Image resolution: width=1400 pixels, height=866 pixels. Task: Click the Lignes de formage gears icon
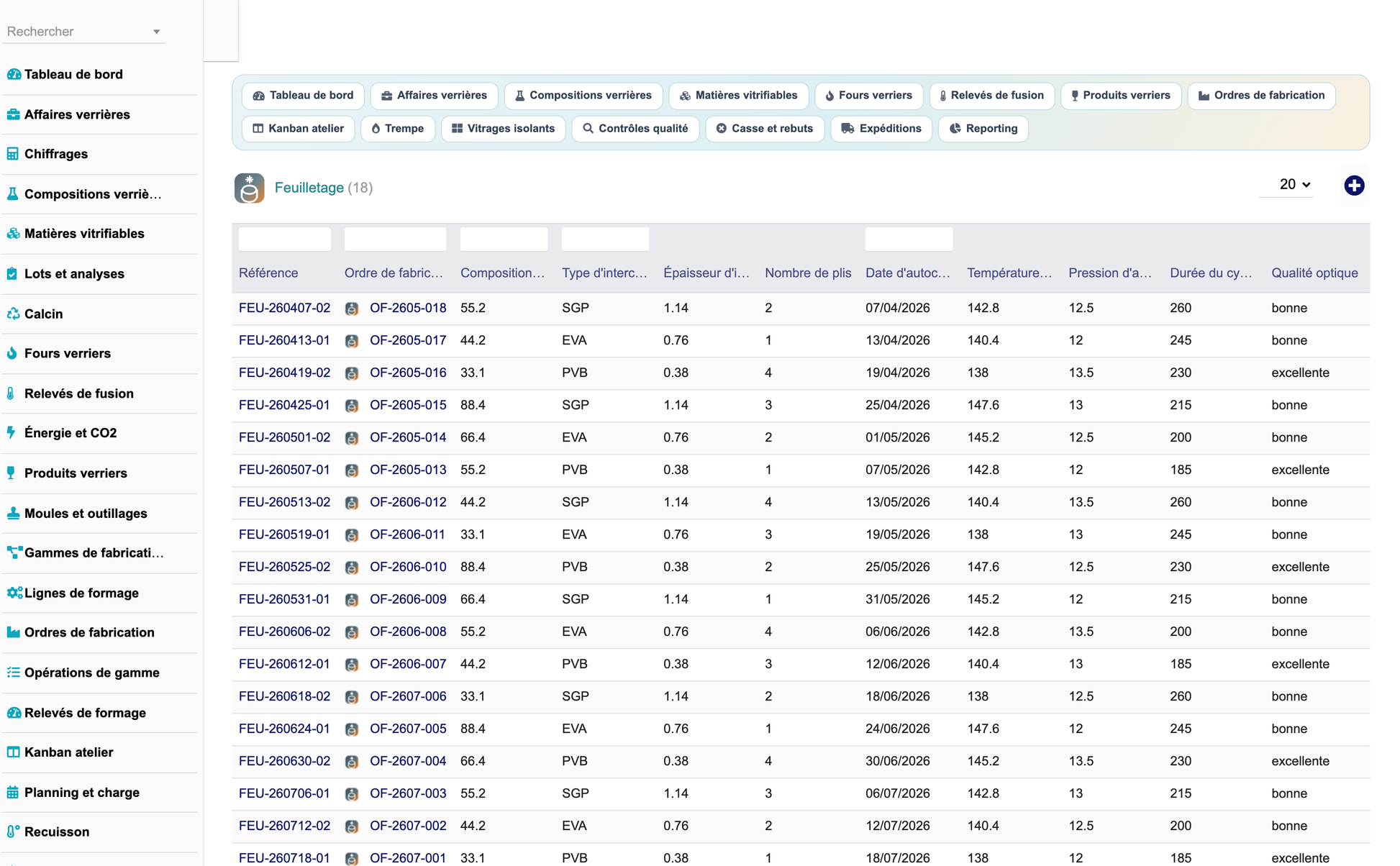pyautogui.click(x=14, y=593)
